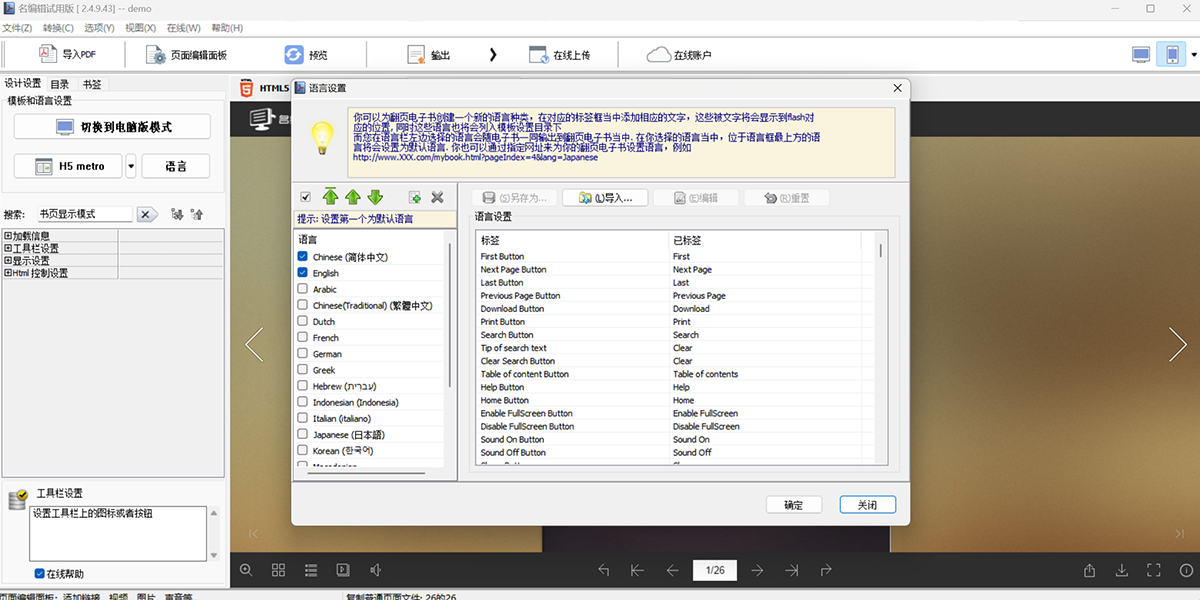Open thumbnails grid view in bottom toolbar
Image resolution: width=1200 pixels, height=600 pixels.
279,570
